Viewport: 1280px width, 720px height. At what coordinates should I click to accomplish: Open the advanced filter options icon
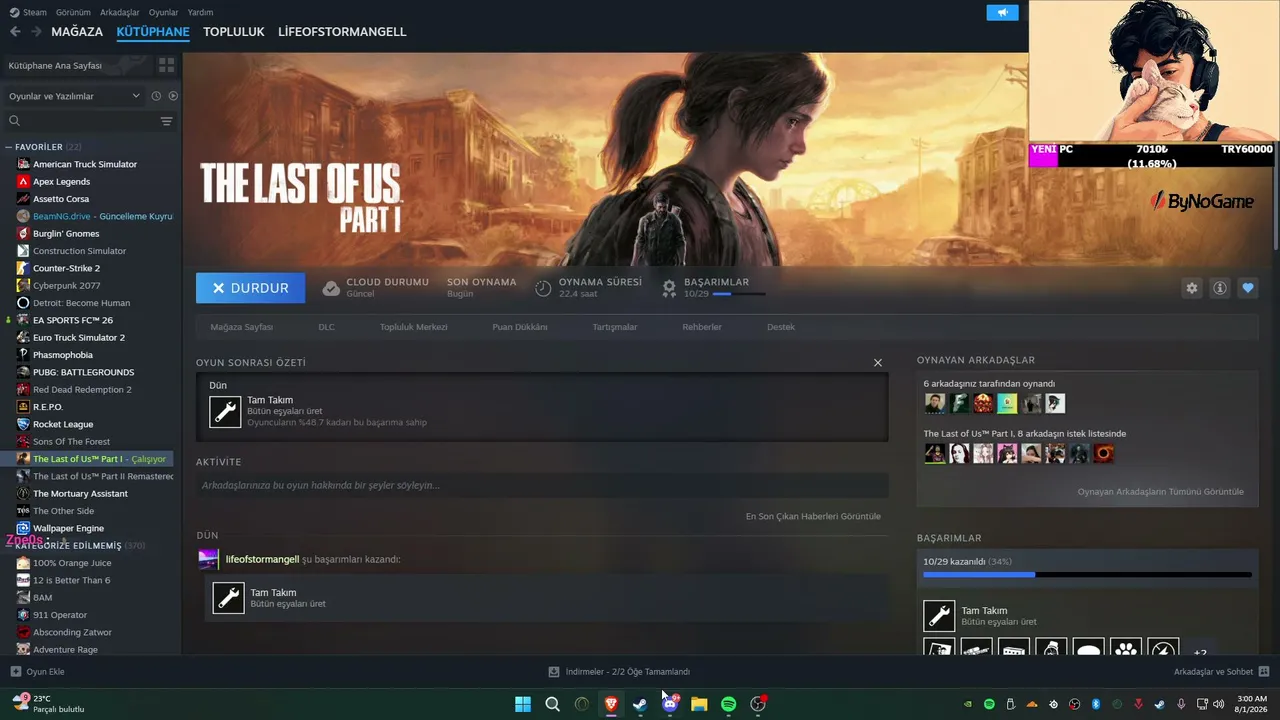(x=166, y=121)
